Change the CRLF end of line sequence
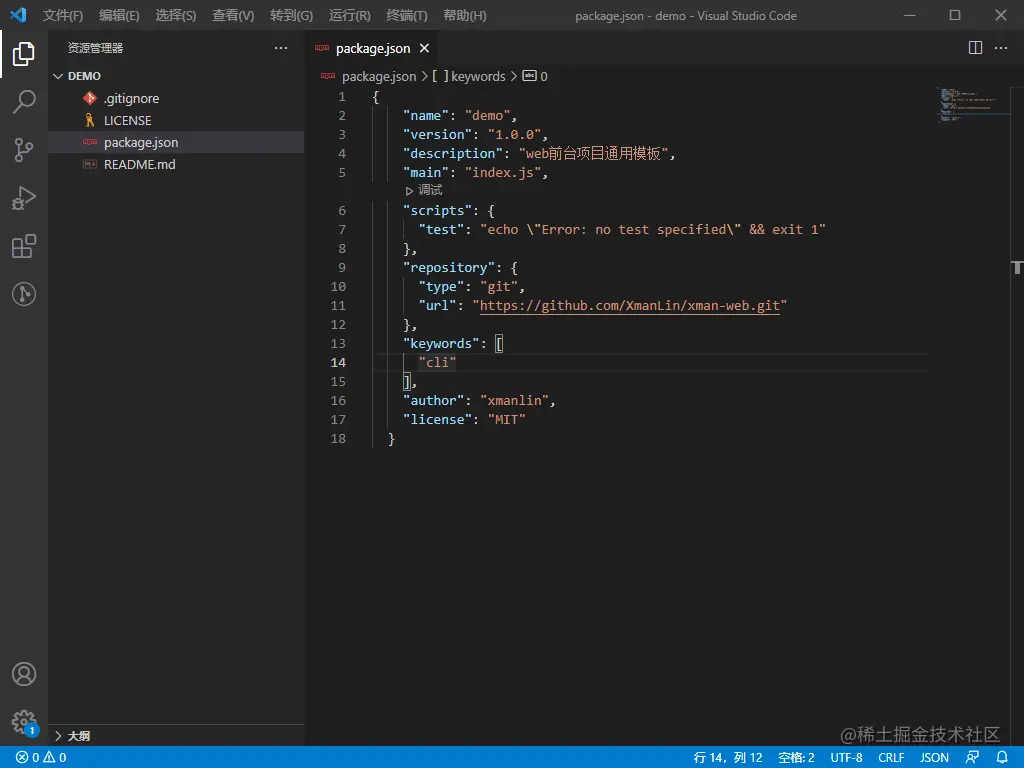 (x=891, y=757)
